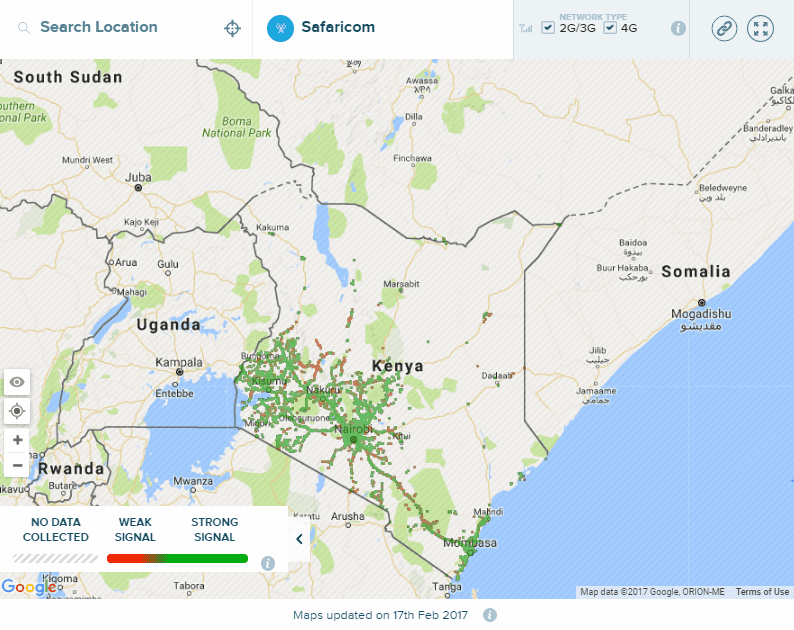Click the maps updated info icon
The width and height of the screenshot is (794, 630).
pos(489,615)
